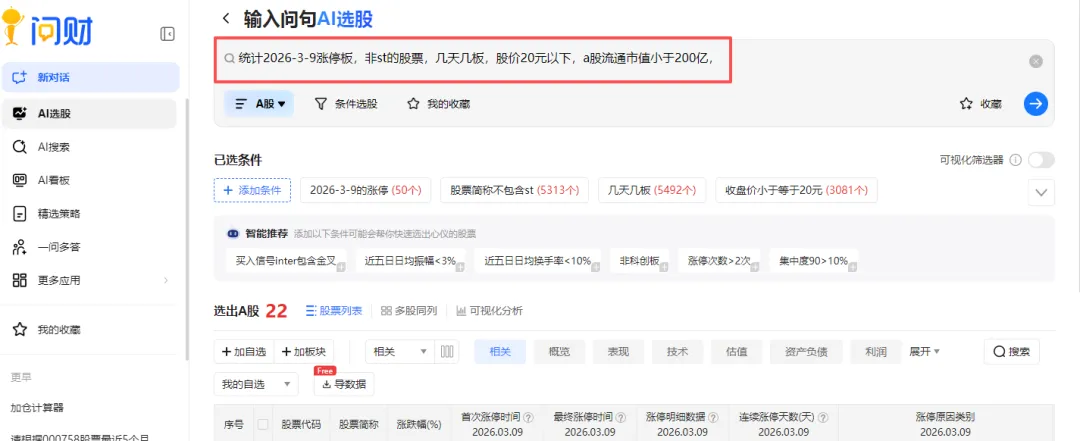Open 加仓计算器 history item
Image resolution: width=1080 pixels, height=441 pixels.
(37, 407)
